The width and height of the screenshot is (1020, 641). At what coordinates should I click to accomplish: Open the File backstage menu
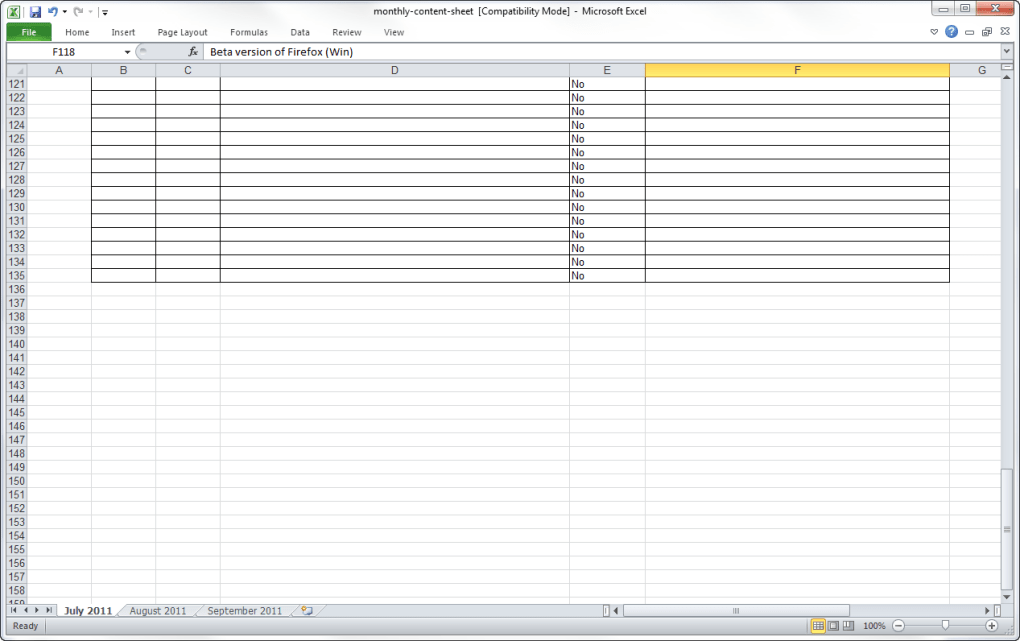point(29,32)
